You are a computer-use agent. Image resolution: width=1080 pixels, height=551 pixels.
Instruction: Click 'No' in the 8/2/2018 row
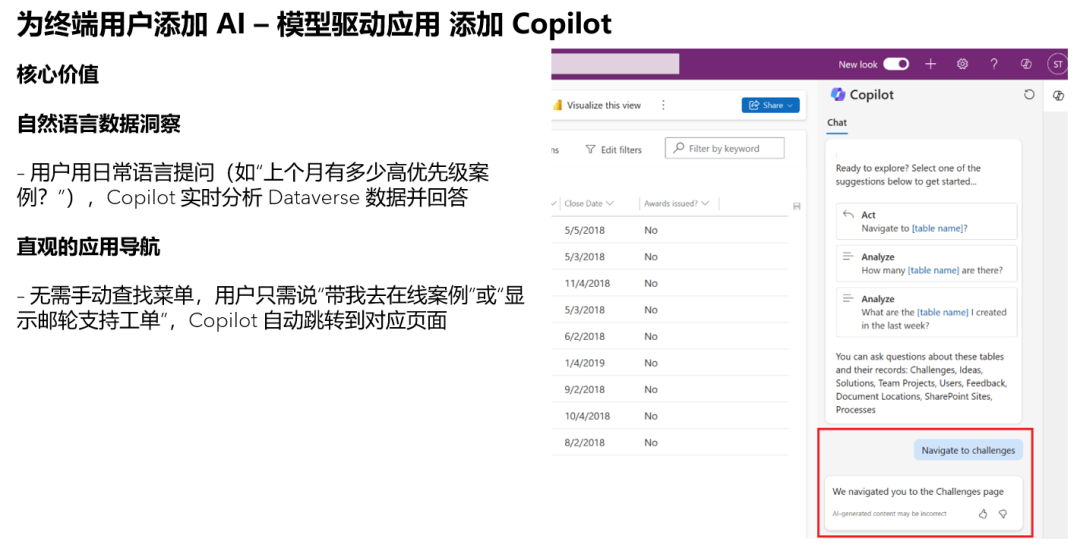[x=651, y=443]
